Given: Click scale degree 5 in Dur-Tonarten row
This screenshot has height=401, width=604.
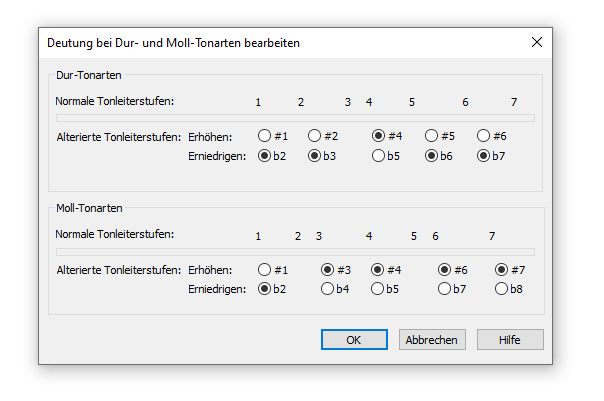Looking at the screenshot, I should click(412, 102).
